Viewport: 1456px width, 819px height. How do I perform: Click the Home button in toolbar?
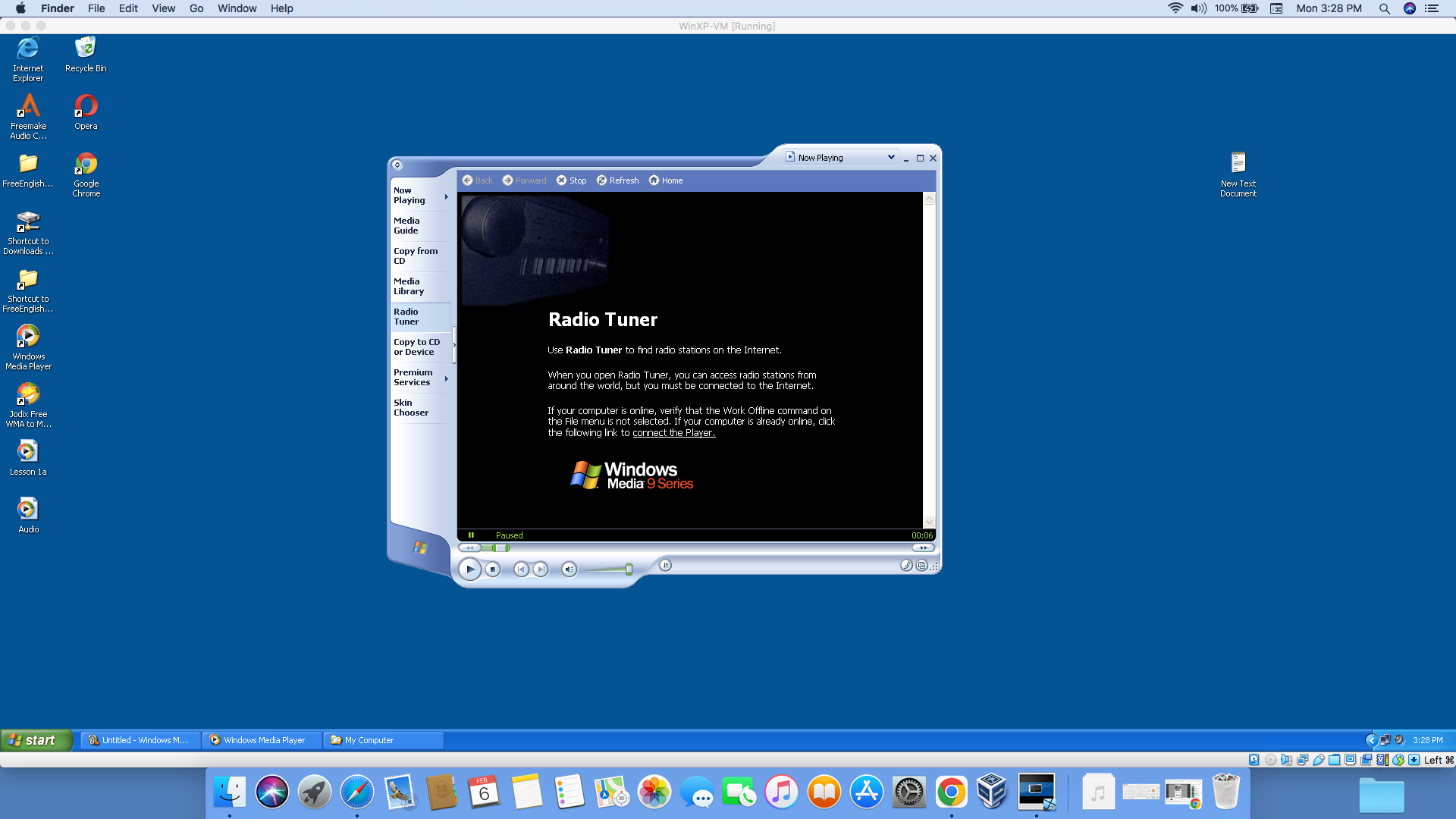point(666,180)
